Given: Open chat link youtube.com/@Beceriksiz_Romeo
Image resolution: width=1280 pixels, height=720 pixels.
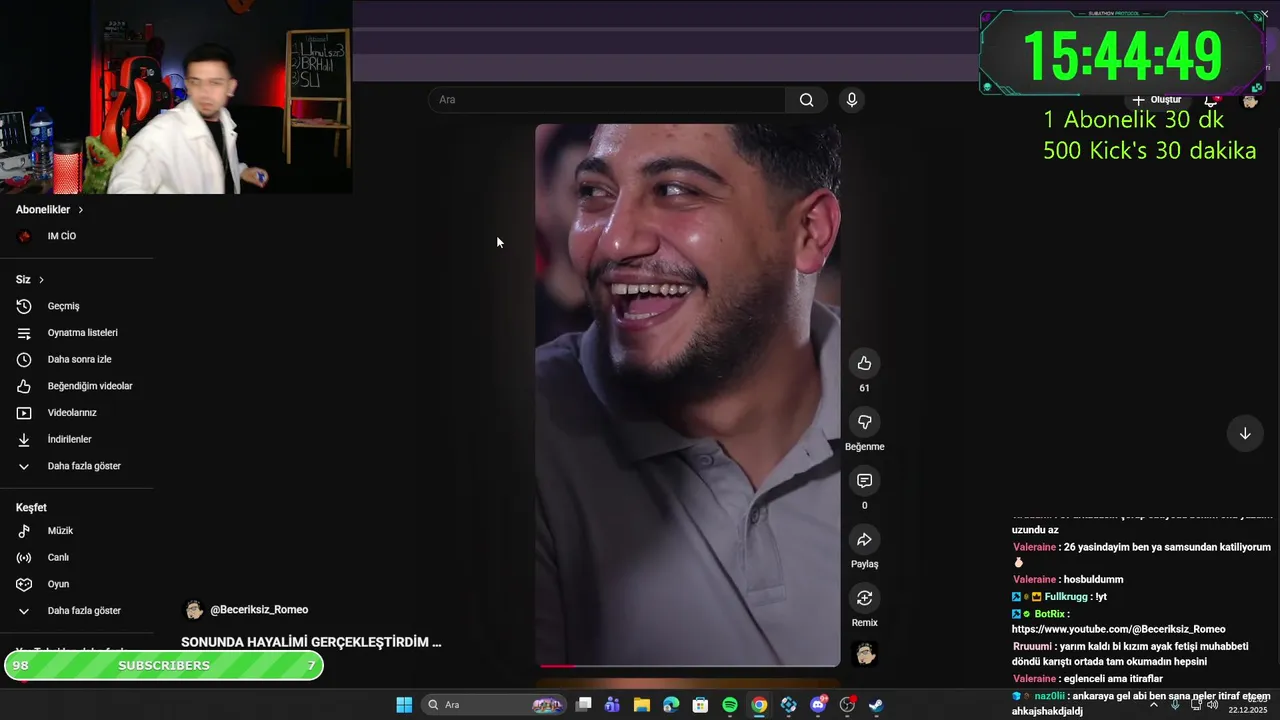Looking at the screenshot, I should pyautogui.click(x=1118, y=629).
